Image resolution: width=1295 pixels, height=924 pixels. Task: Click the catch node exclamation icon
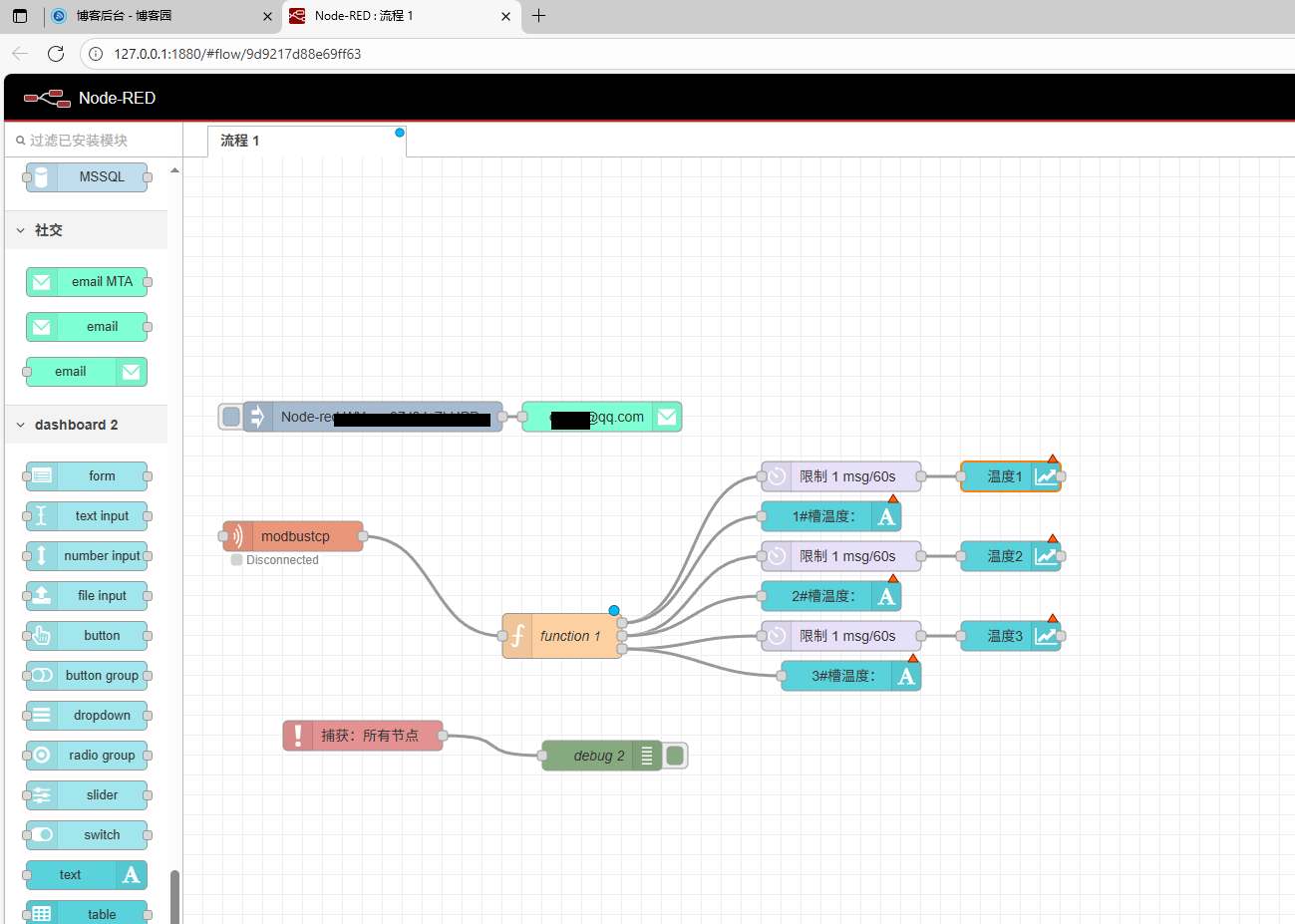tap(297, 736)
